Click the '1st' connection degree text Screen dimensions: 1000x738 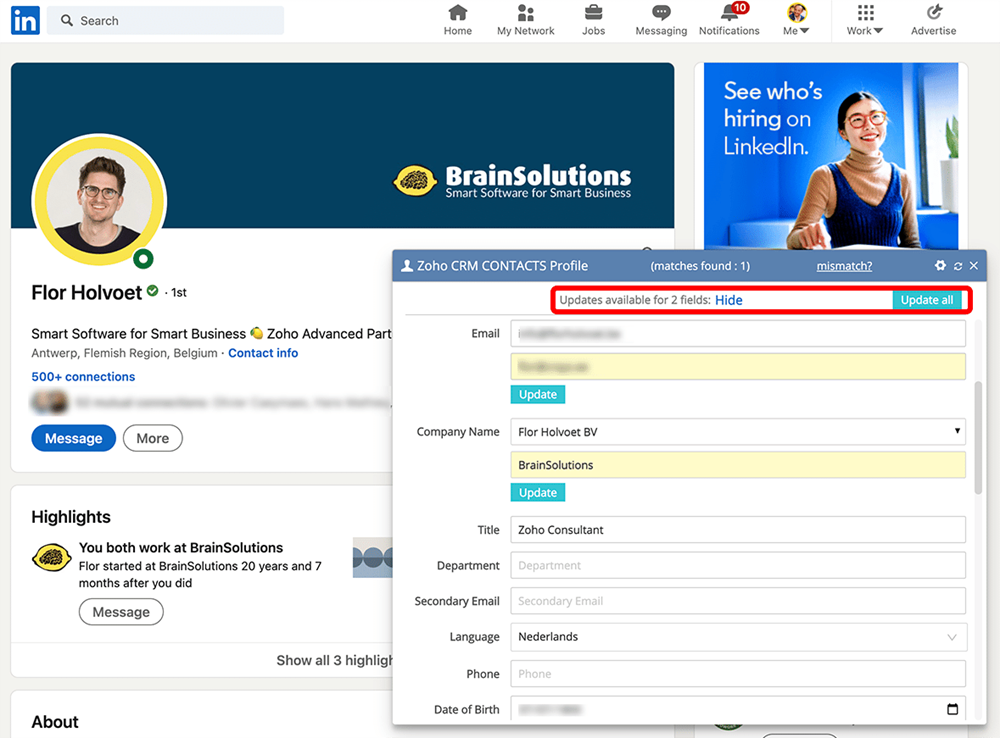click(x=179, y=293)
